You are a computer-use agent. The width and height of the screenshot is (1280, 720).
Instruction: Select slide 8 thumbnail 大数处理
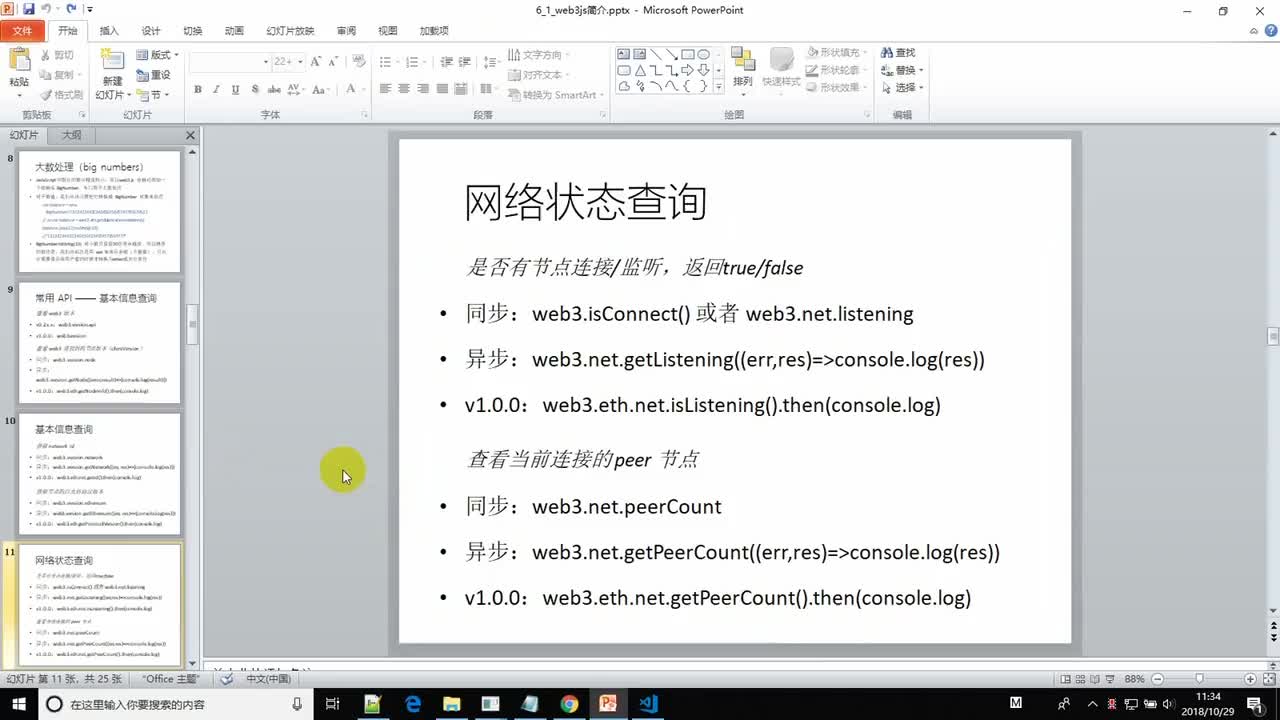100,211
